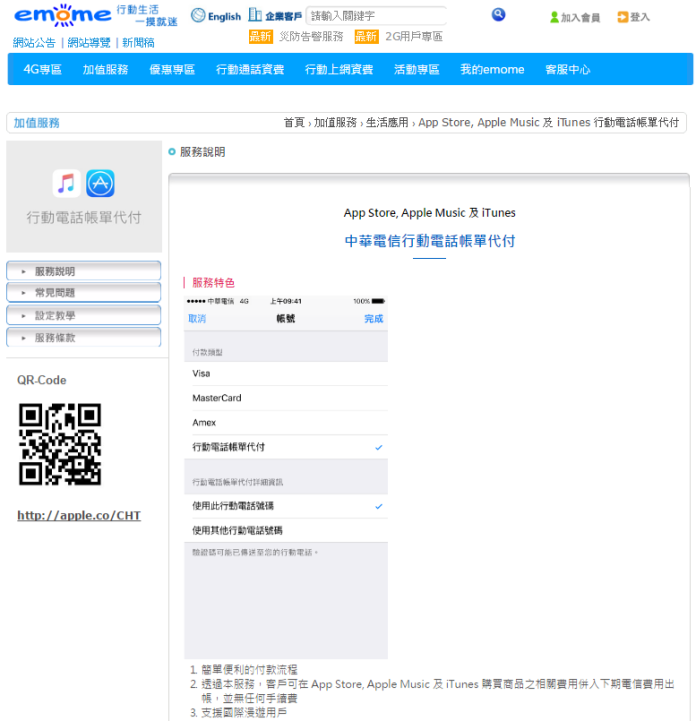Open the 客服中心 menu
The height and width of the screenshot is (721, 696).
(568, 69)
